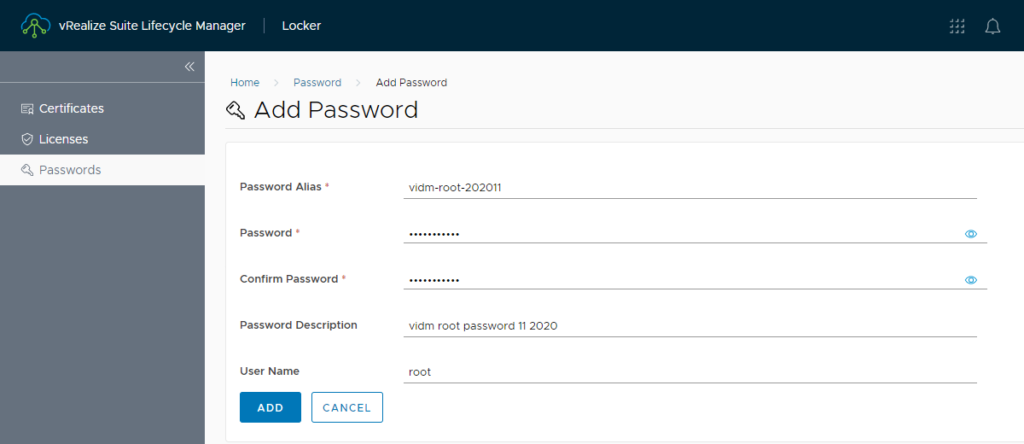Viewport: 1024px width, 444px height.
Task: Open the apps grid launcher icon
Action: [956, 26]
